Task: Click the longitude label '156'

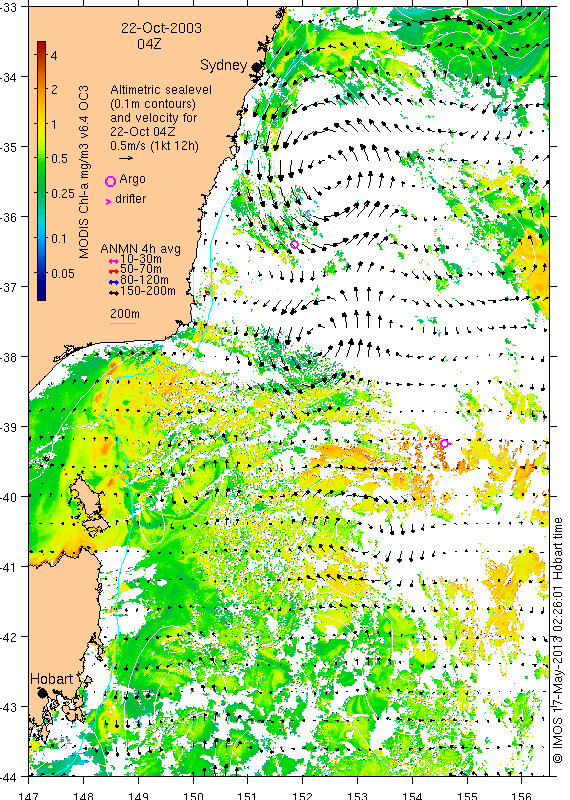Action: click(522, 795)
